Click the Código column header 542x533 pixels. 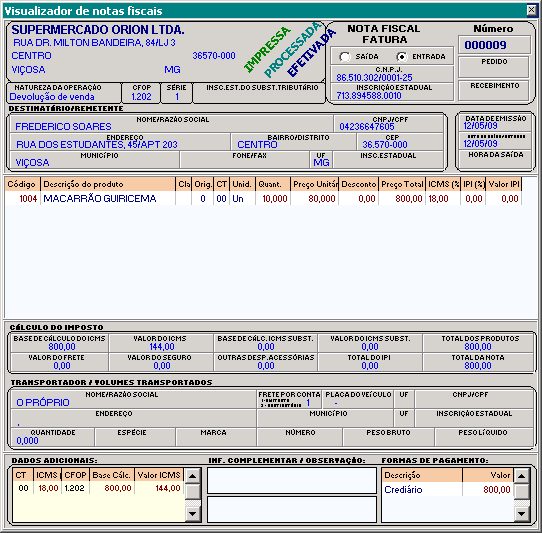point(22,184)
